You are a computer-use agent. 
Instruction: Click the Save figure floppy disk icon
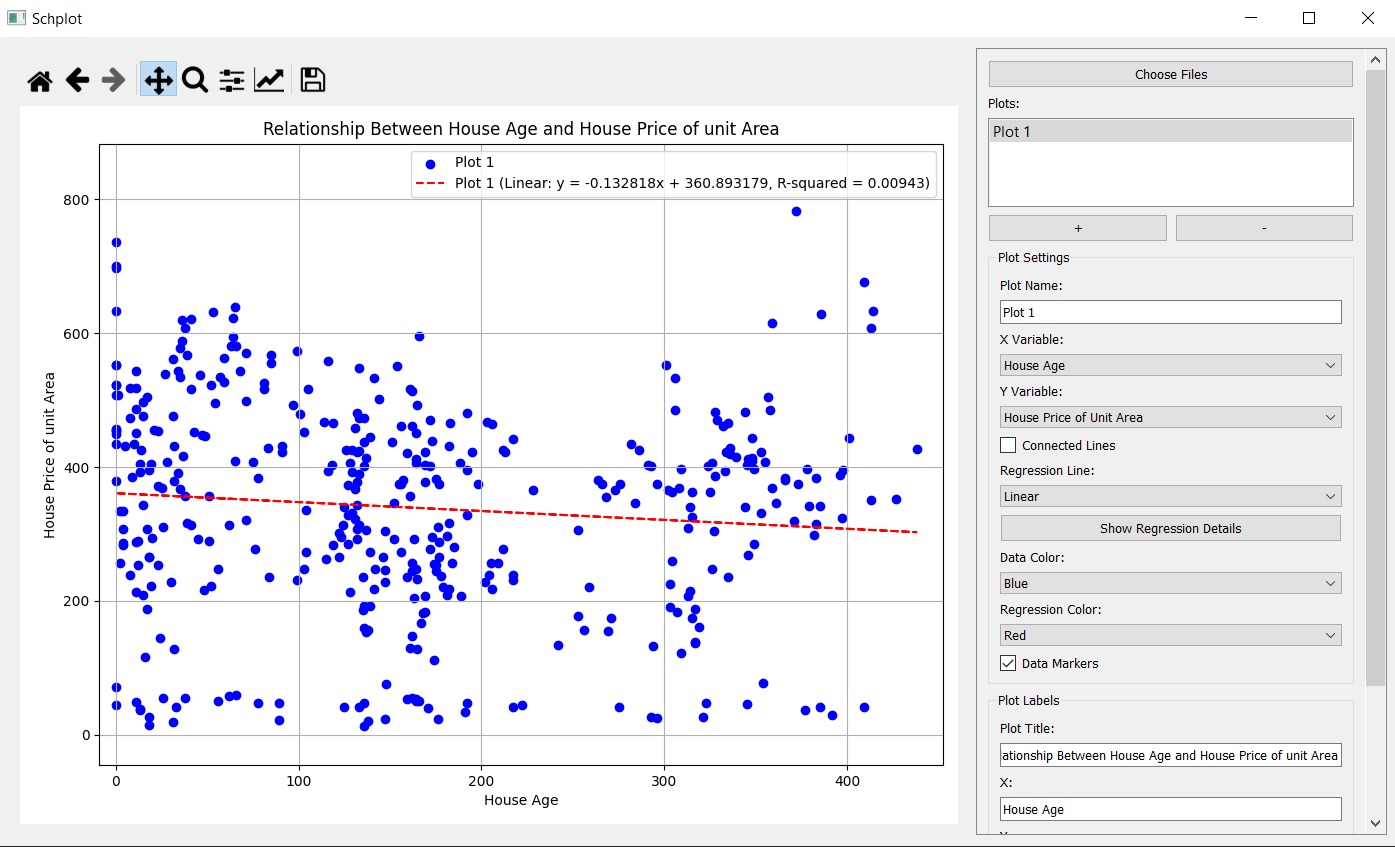tap(313, 81)
